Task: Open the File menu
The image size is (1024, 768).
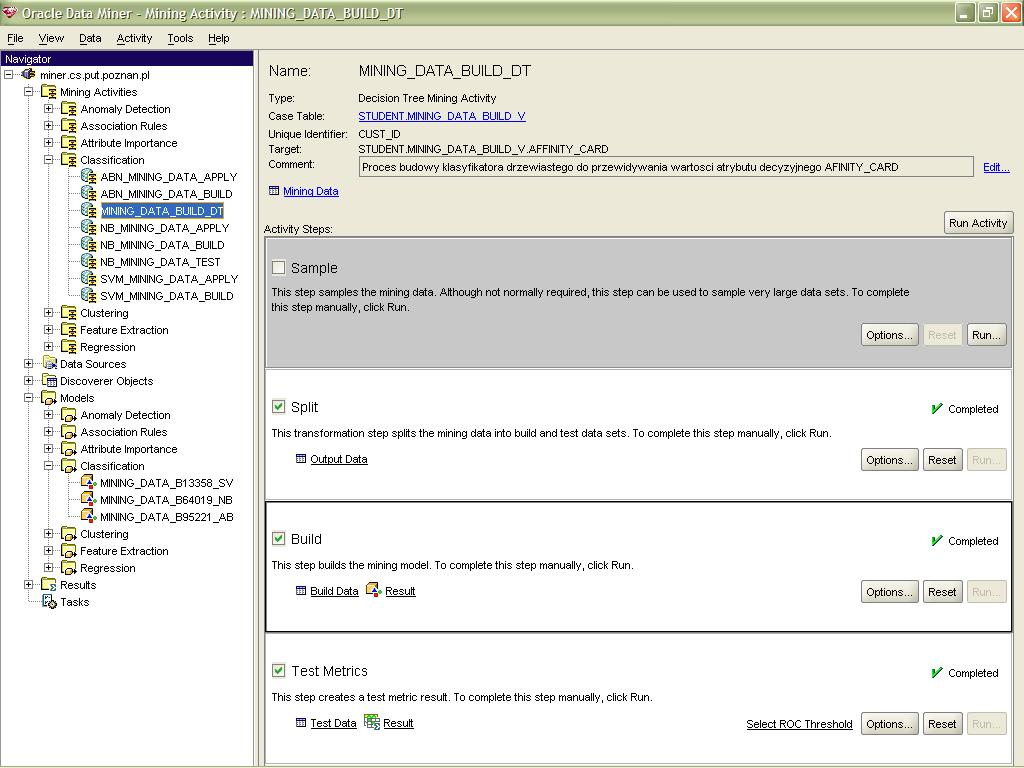Action: 15,39
